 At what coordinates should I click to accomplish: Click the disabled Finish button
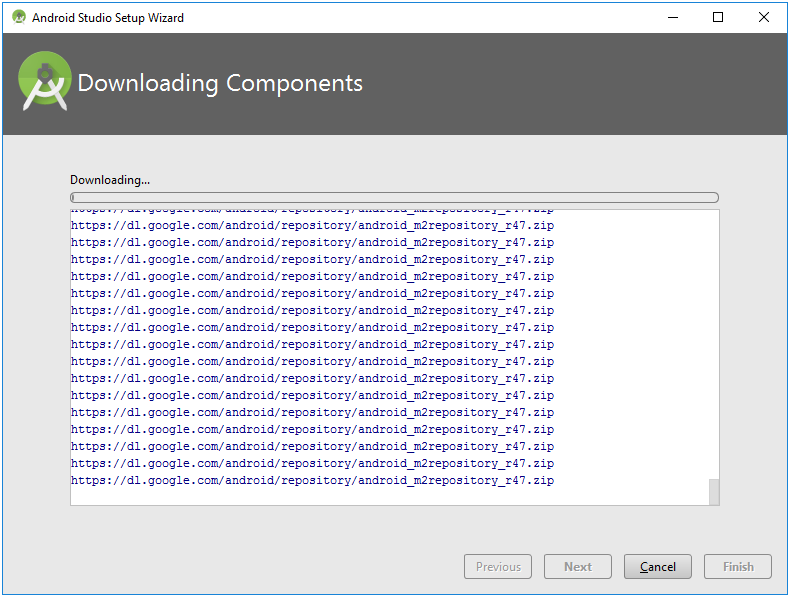point(738,567)
